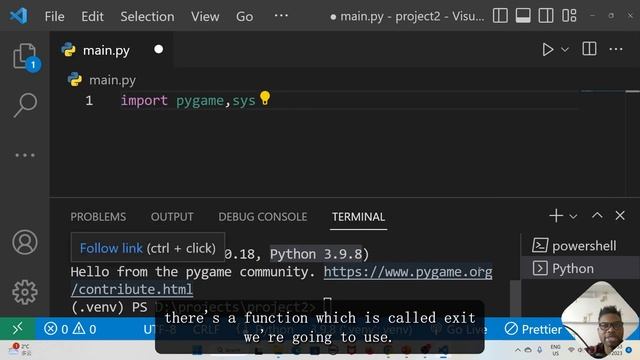
Task: Click the ENG language indicator in taskbar
Action: tap(556, 350)
